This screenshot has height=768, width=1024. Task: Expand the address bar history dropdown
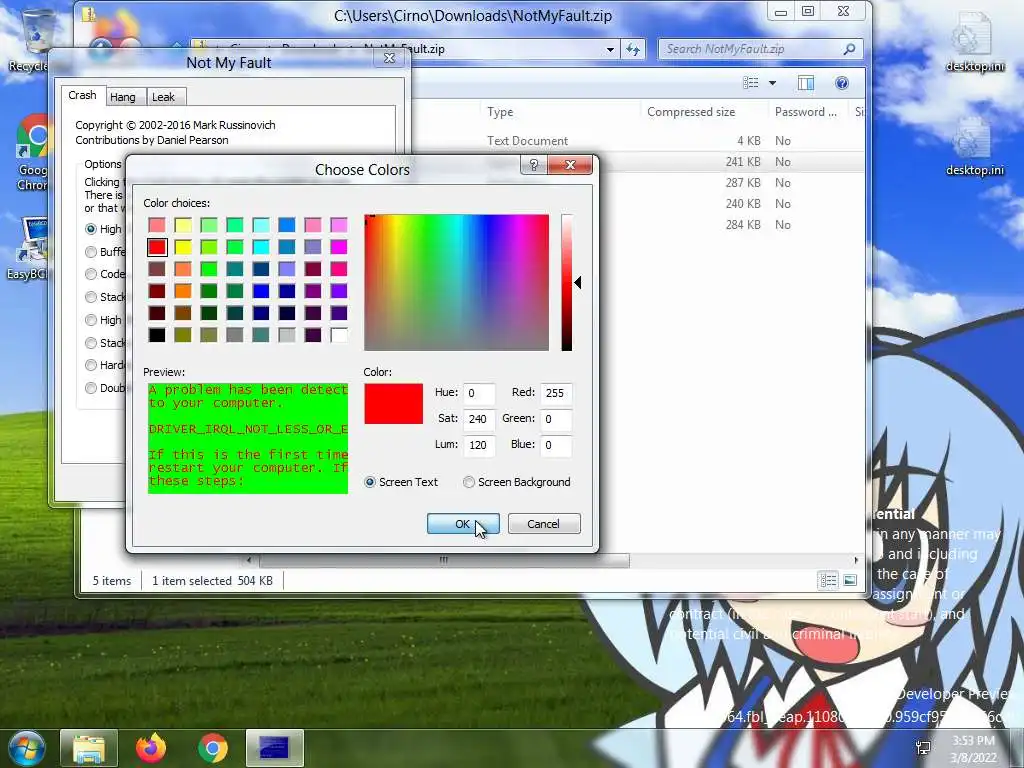pos(610,49)
